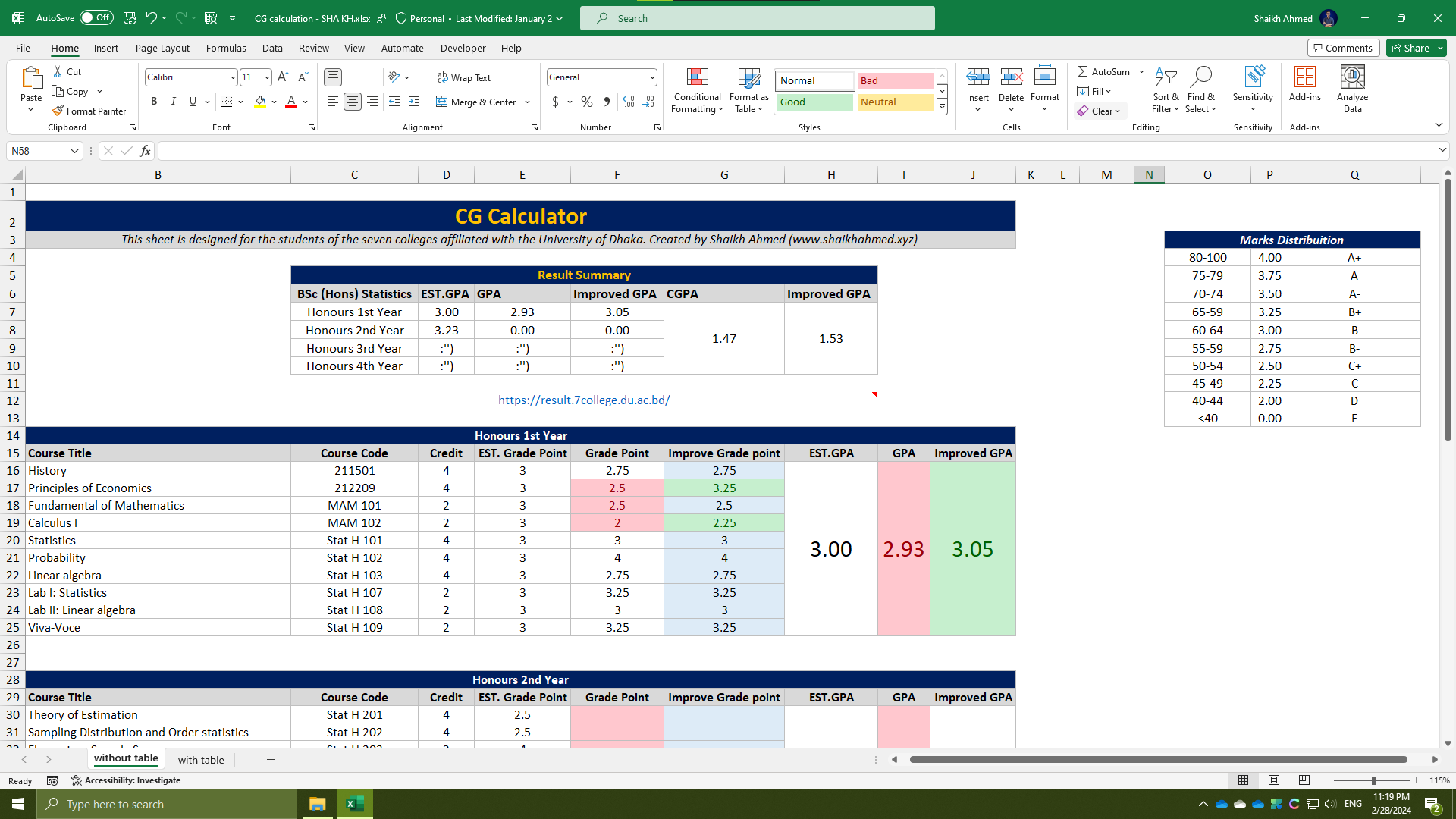
Task: Click the Comments button
Action: point(1343,48)
